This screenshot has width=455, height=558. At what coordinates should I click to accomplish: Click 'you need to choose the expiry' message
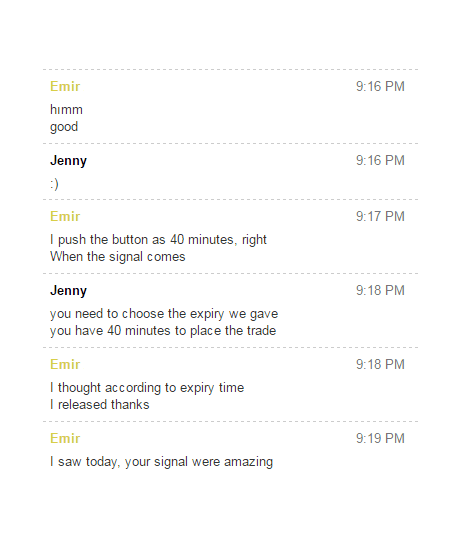point(164,314)
